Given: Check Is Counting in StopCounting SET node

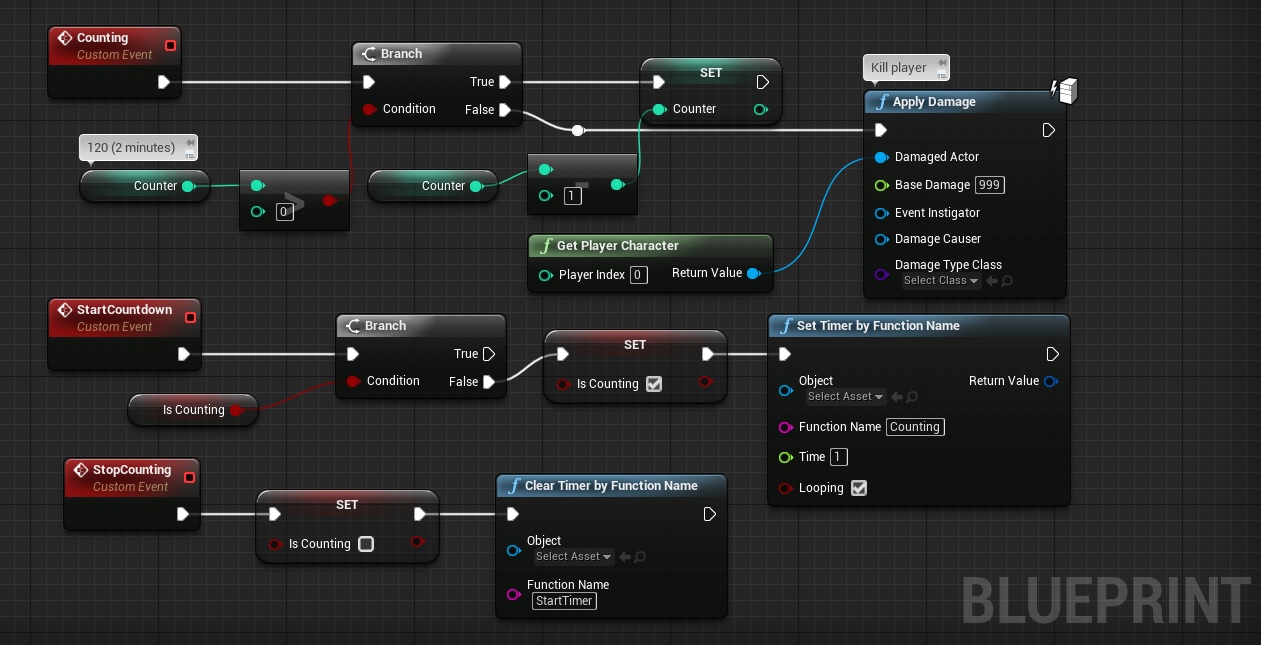Looking at the screenshot, I should point(366,544).
